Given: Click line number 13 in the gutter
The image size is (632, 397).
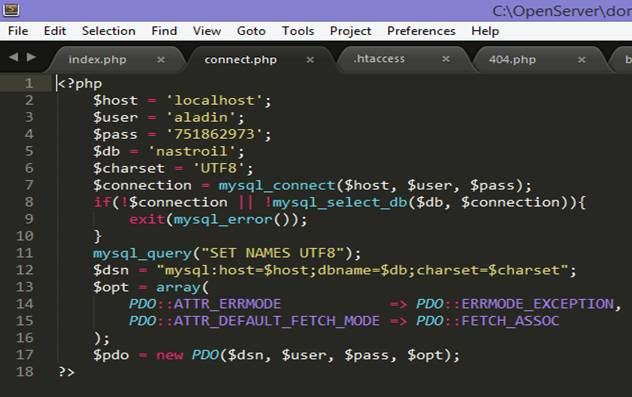Looking at the screenshot, I should point(25,287).
